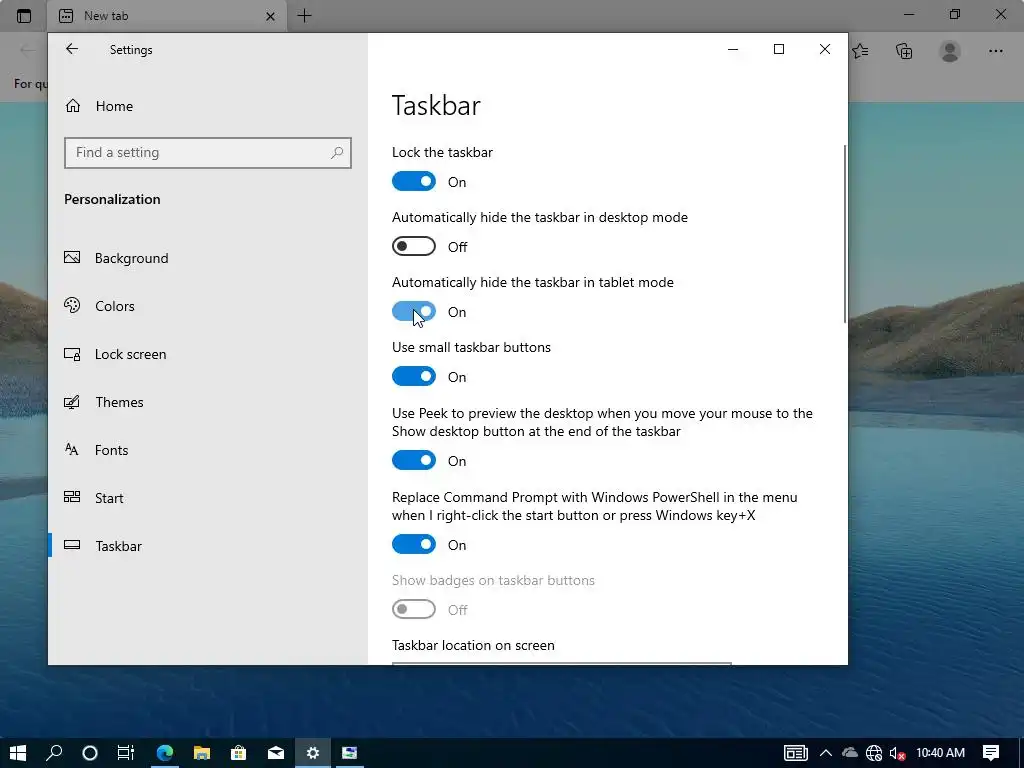The width and height of the screenshot is (1024, 768).
Task: Open Edge tab actions menu icon
Action: [24, 16]
